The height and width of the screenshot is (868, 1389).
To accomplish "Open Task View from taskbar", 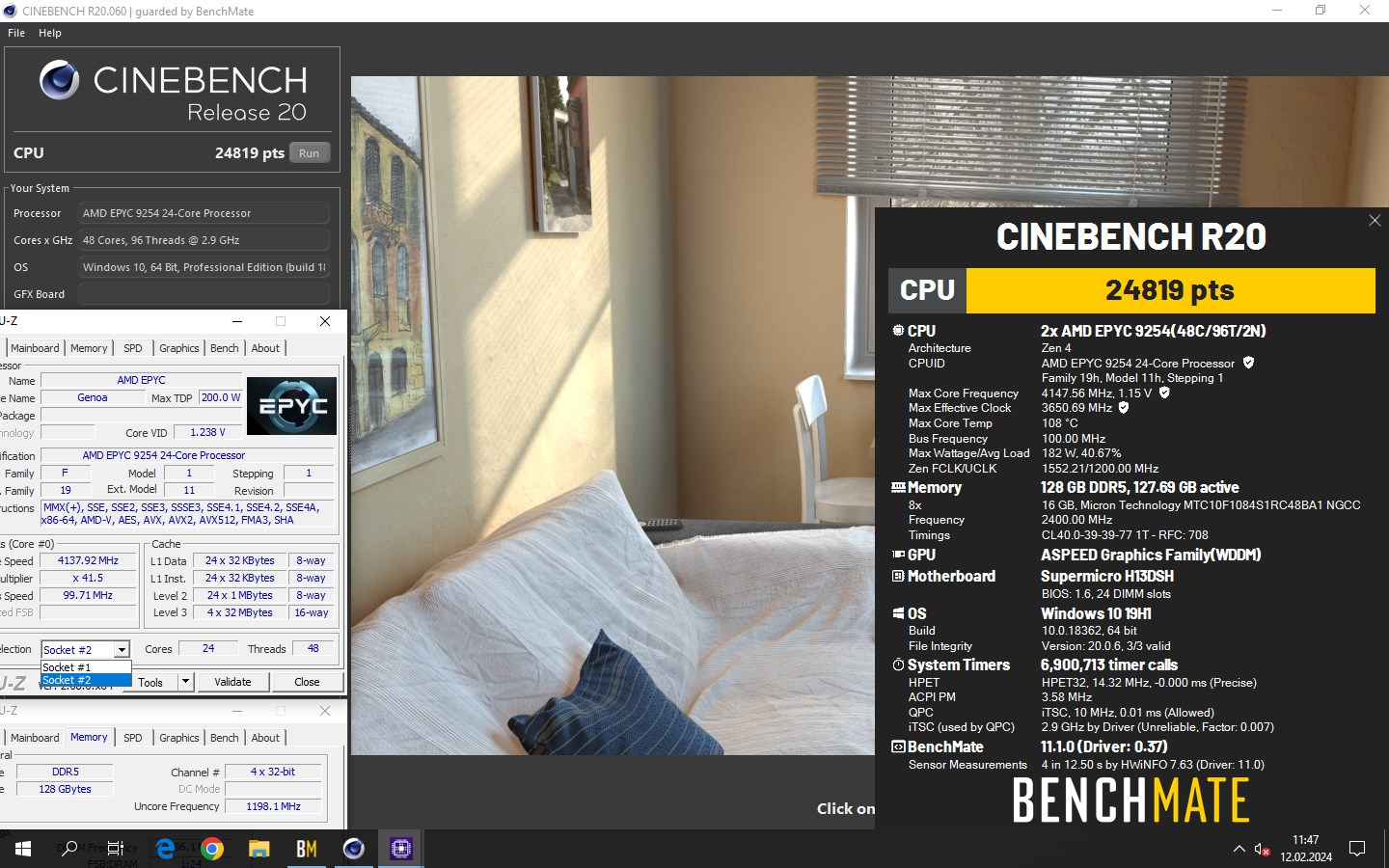I will pyautogui.click(x=116, y=849).
